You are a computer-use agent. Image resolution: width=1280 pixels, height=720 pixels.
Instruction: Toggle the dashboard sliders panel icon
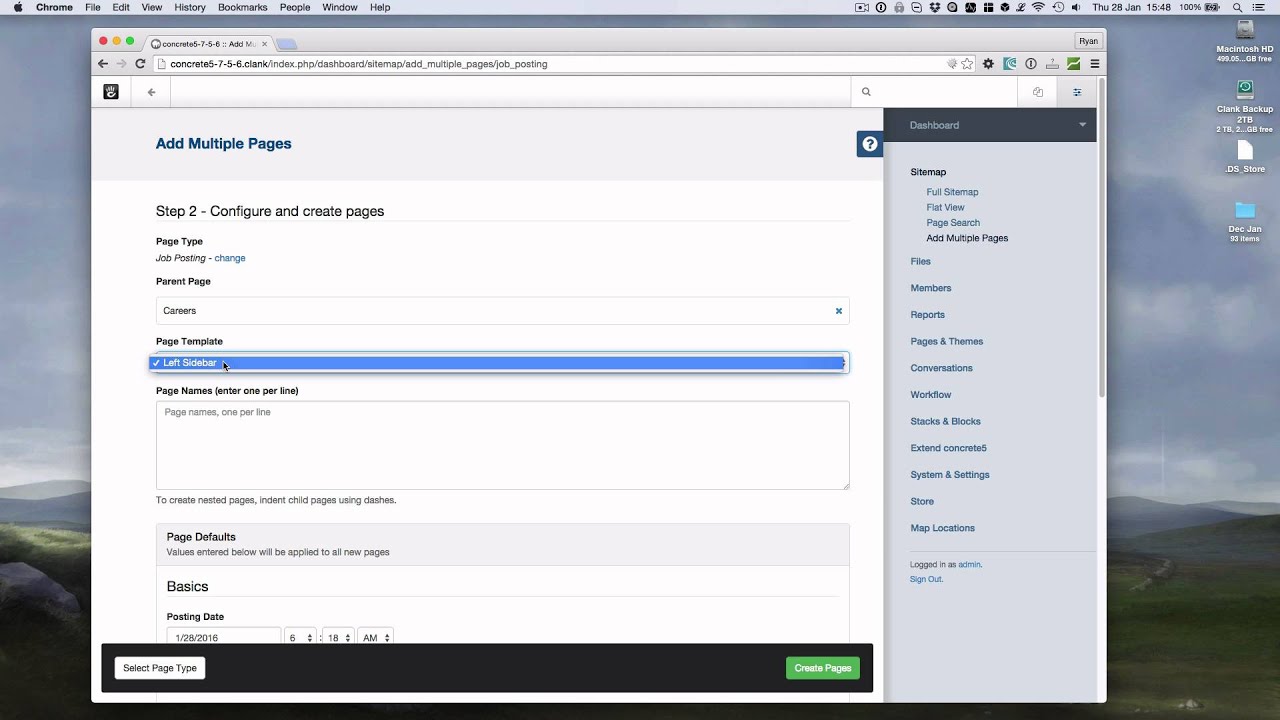(x=1077, y=92)
